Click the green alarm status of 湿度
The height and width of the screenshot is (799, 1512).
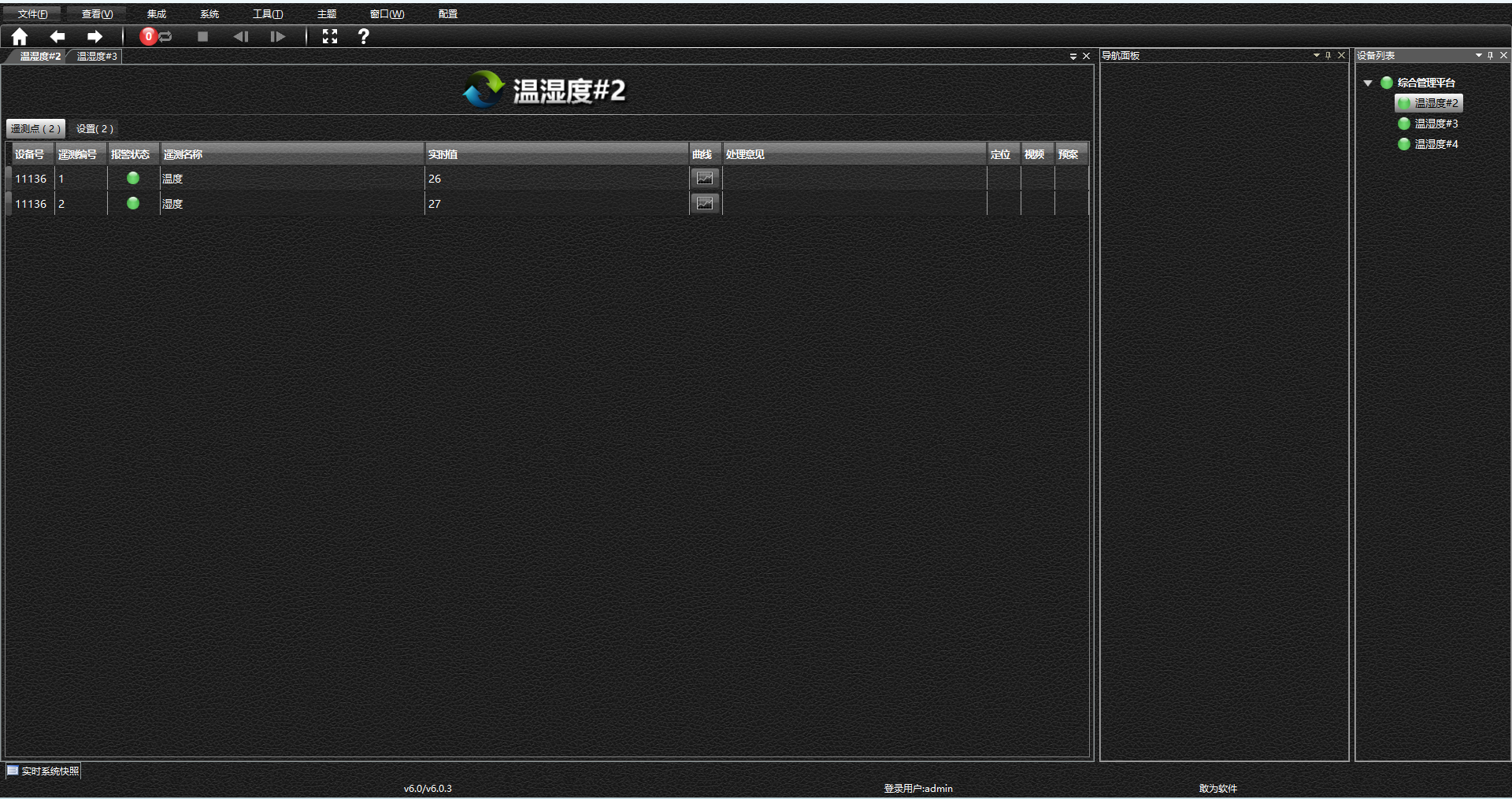(133, 204)
